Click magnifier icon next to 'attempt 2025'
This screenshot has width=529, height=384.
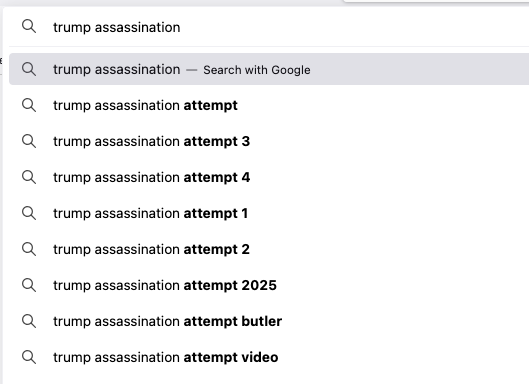tap(29, 285)
